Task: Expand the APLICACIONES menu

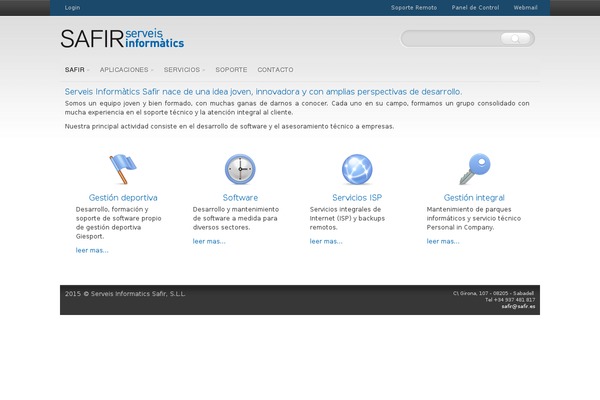Action: pos(126,70)
